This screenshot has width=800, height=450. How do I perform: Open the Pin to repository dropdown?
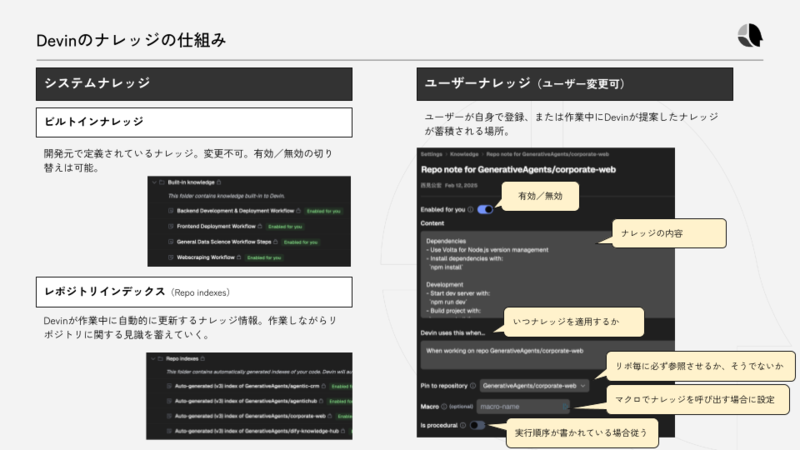[x=534, y=386]
